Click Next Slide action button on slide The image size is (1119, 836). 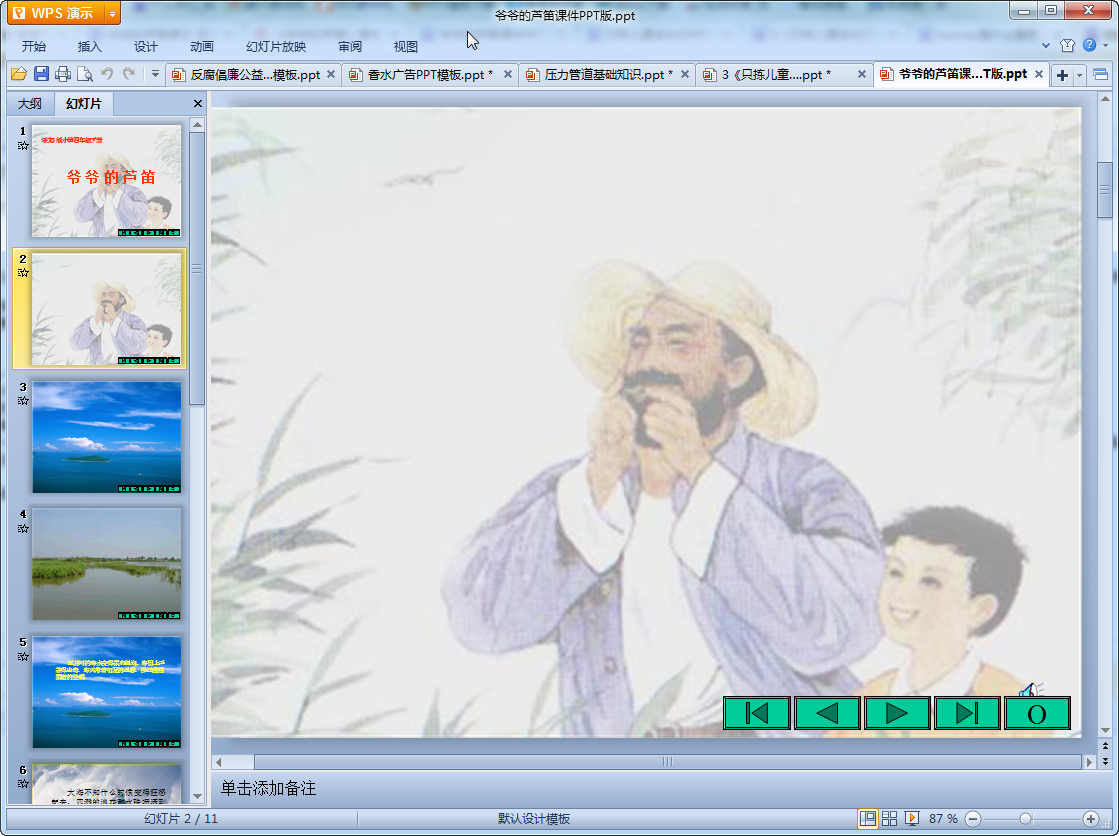[x=897, y=713]
